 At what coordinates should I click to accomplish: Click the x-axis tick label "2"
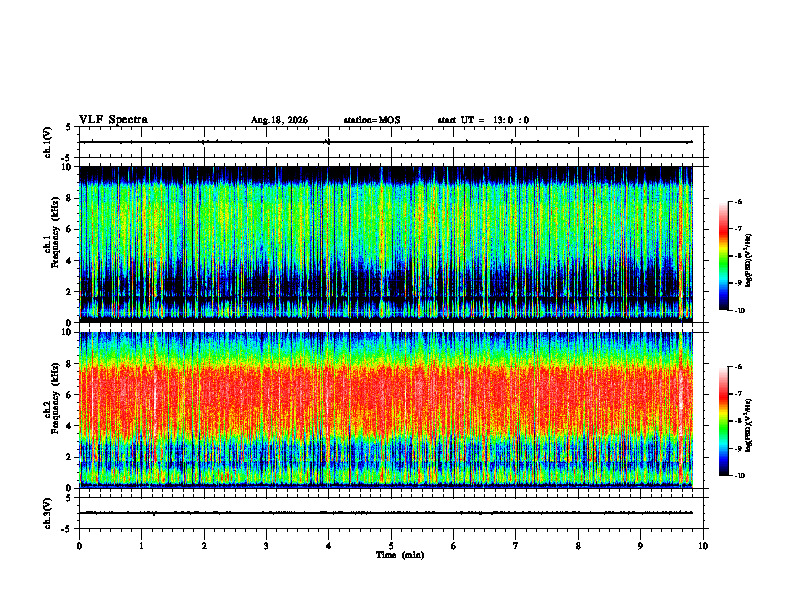(204, 546)
